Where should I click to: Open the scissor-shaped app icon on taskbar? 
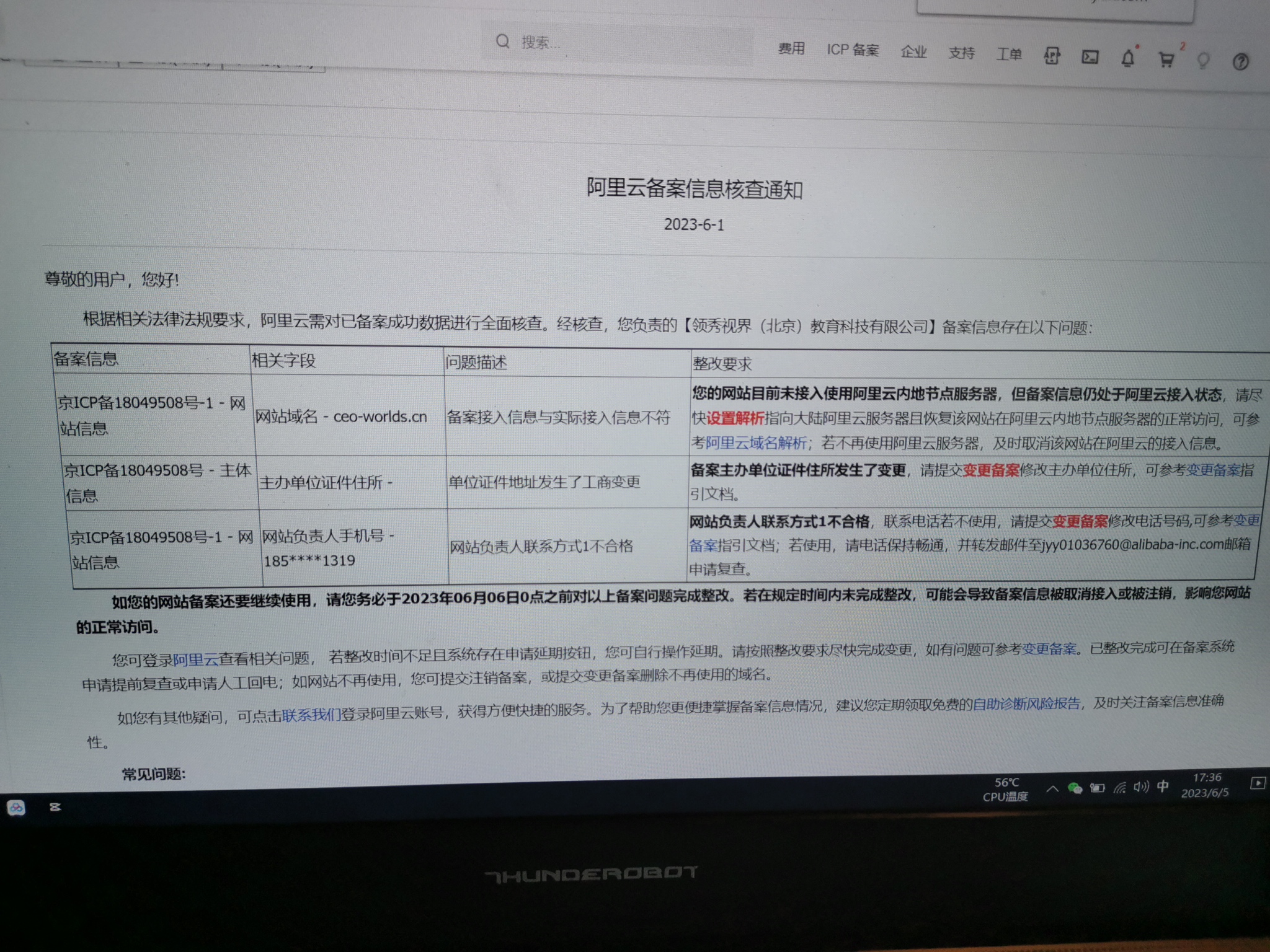click(55, 807)
